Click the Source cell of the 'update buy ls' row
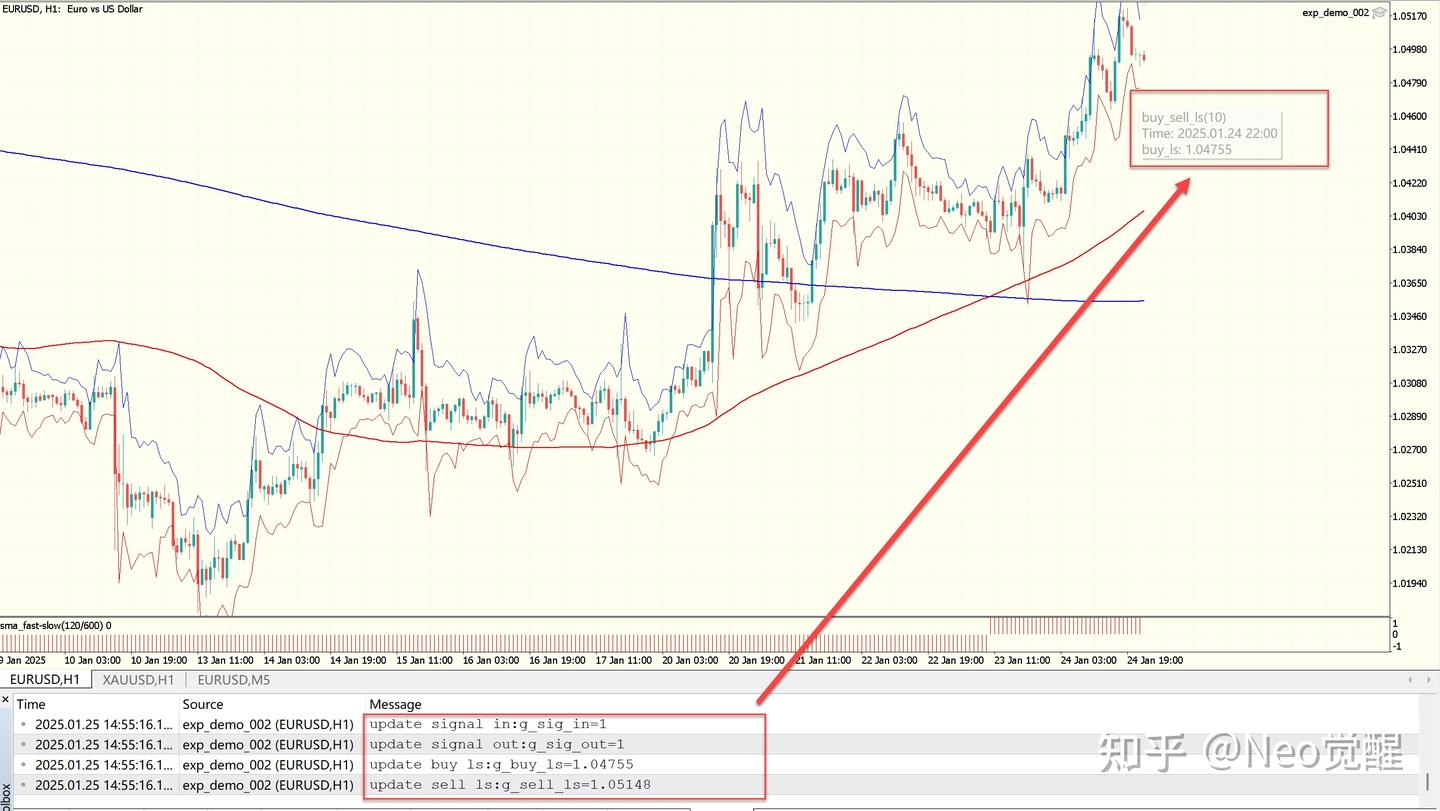The width and height of the screenshot is (1440, 811). click(268, 764)
